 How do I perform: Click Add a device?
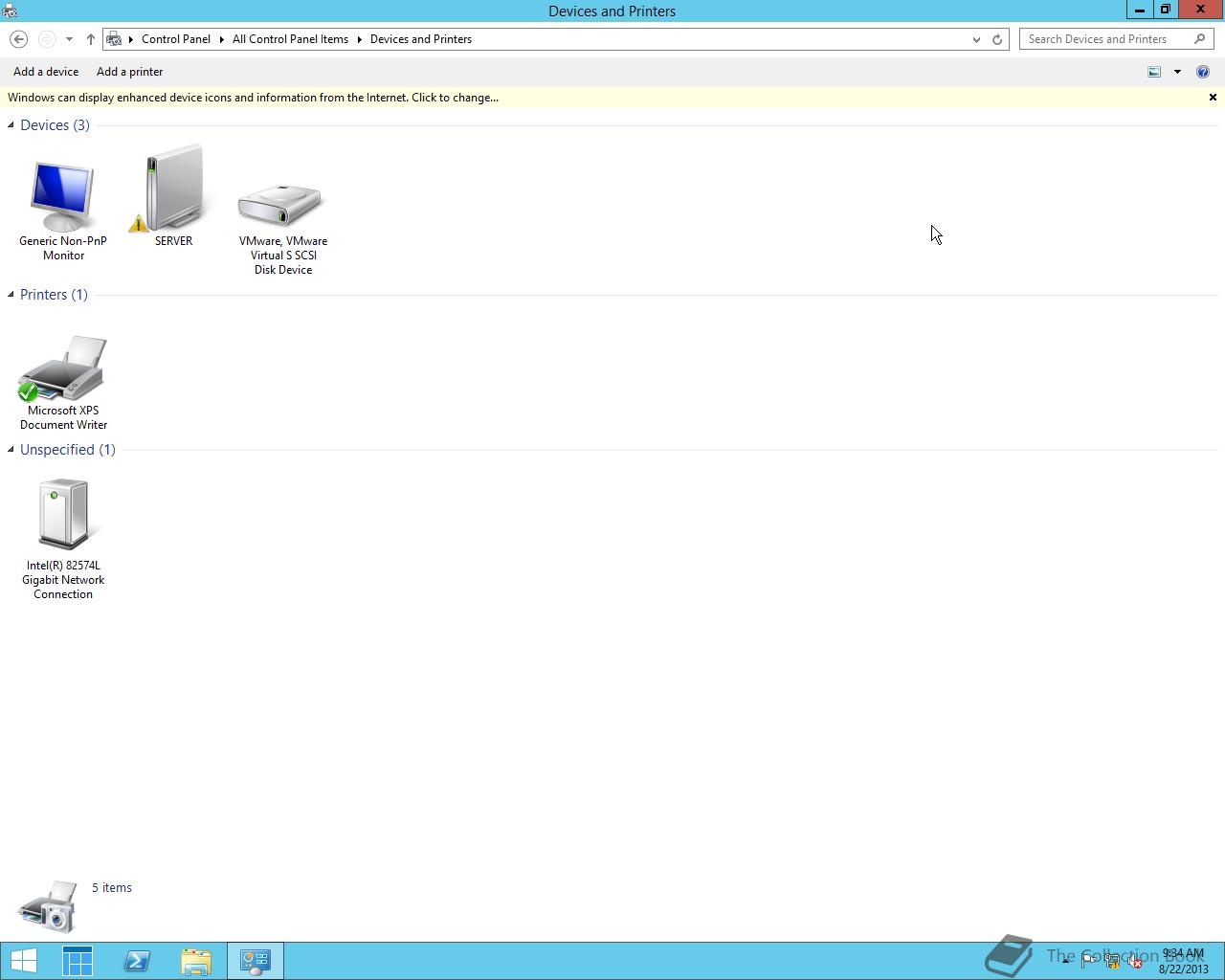(x=46, y=72)
